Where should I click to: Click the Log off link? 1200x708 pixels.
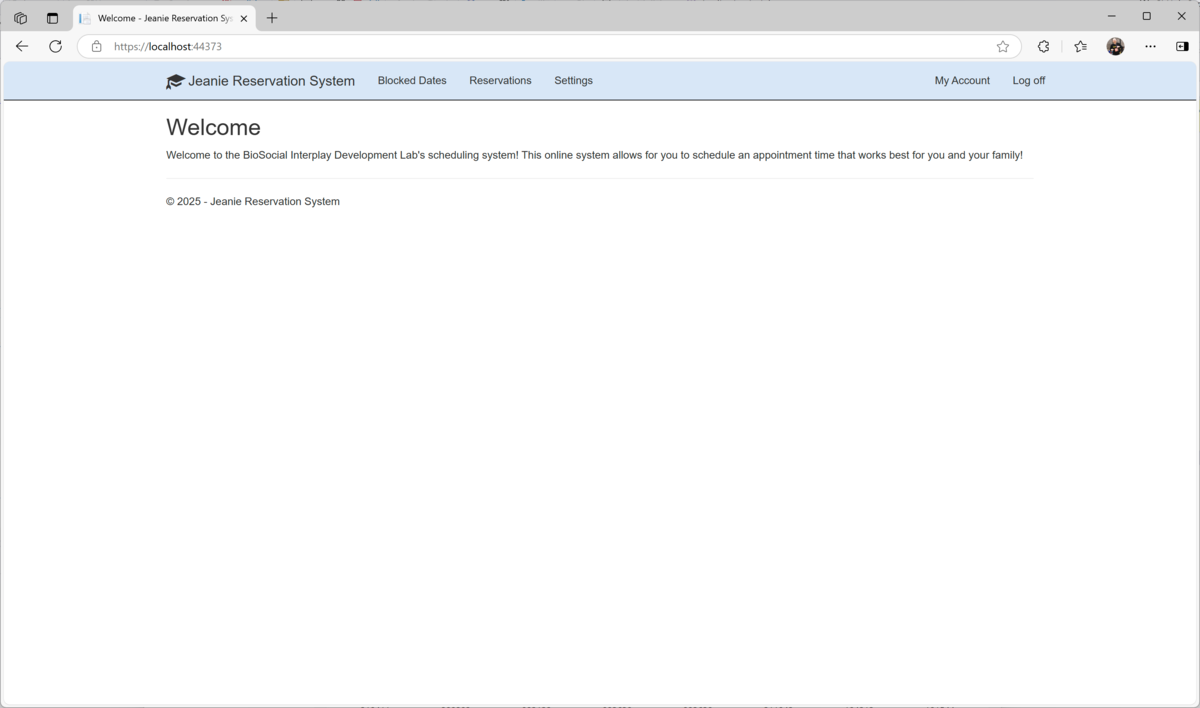pyautogui.click(x=1028, y=81)
